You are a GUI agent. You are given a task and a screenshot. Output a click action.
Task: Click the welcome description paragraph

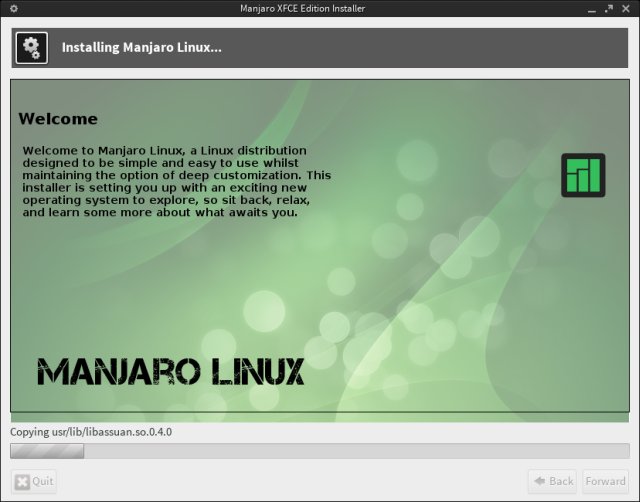click(177, 181)
